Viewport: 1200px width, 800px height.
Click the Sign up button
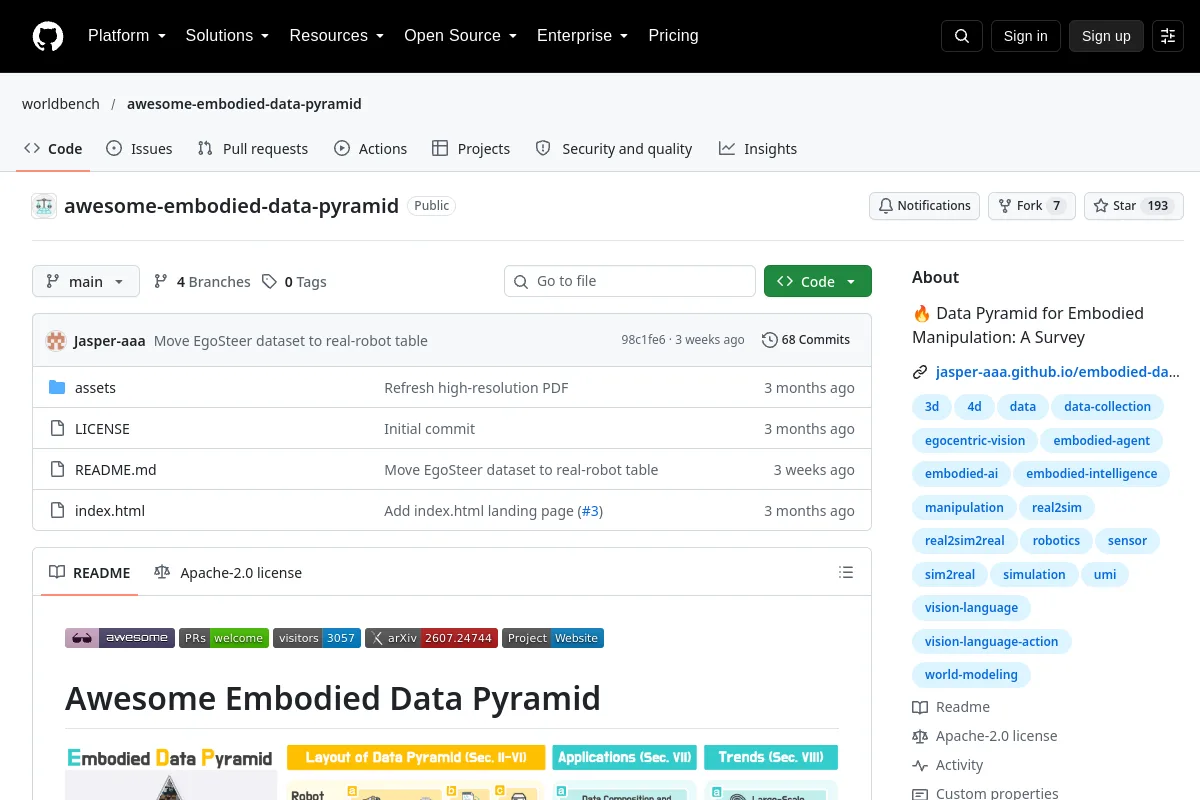click(1106, 36)
